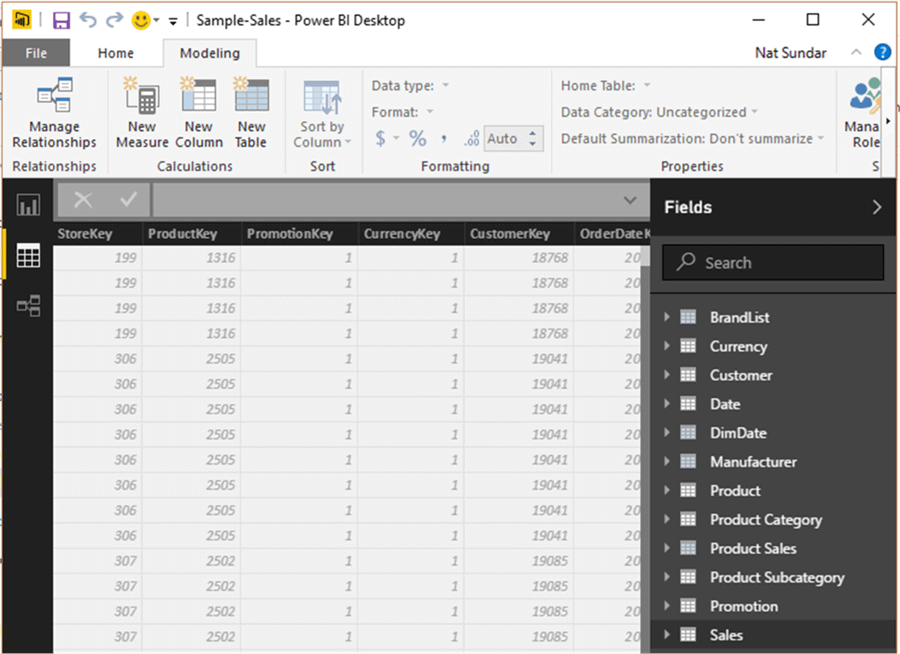Adjust the Auto decimal places stepper
Viewport: 900px width, 654px height.
point(533,138)
